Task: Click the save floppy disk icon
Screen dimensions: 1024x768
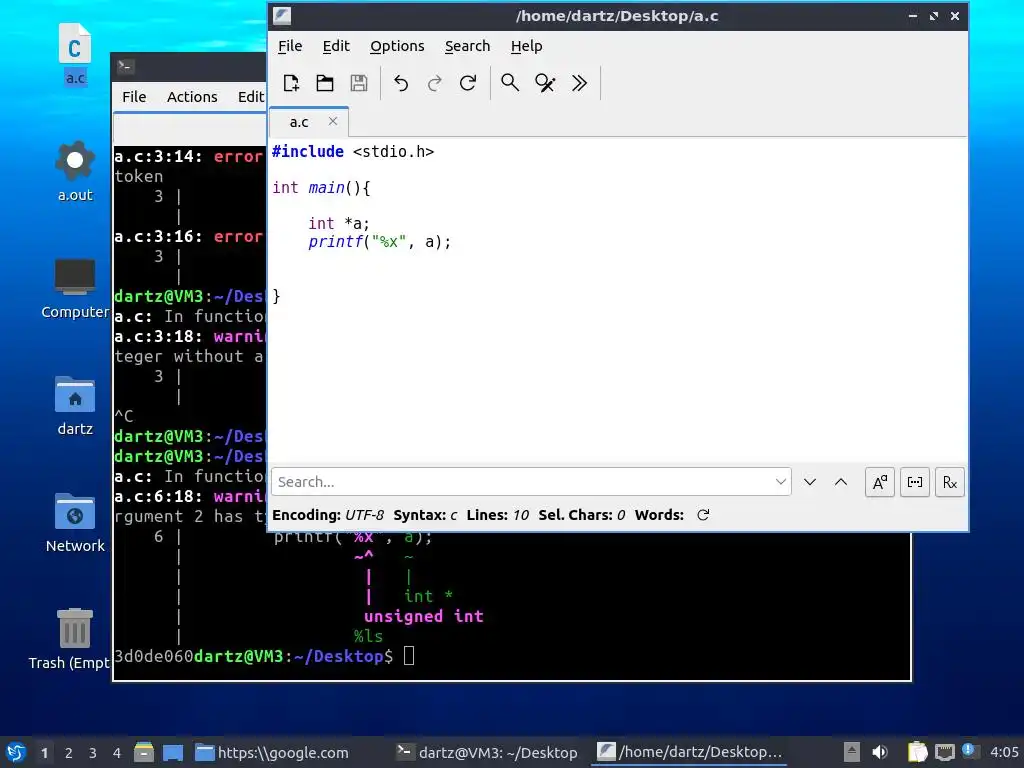Action: coord(359,83)
